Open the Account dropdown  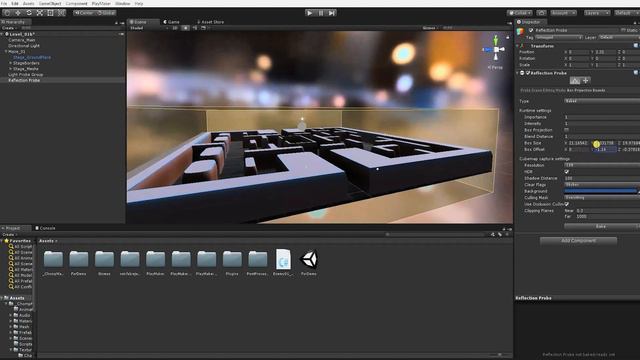tap(563, 13)
